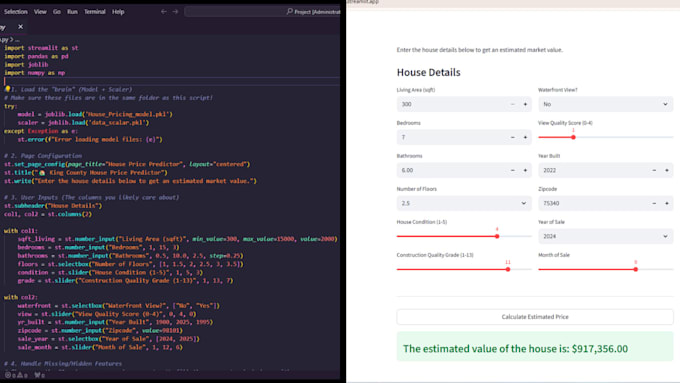680x383 pixels.
Task: Click the View Quality Score slider handle
Action: pyautogui.click(x=573, y=137)
